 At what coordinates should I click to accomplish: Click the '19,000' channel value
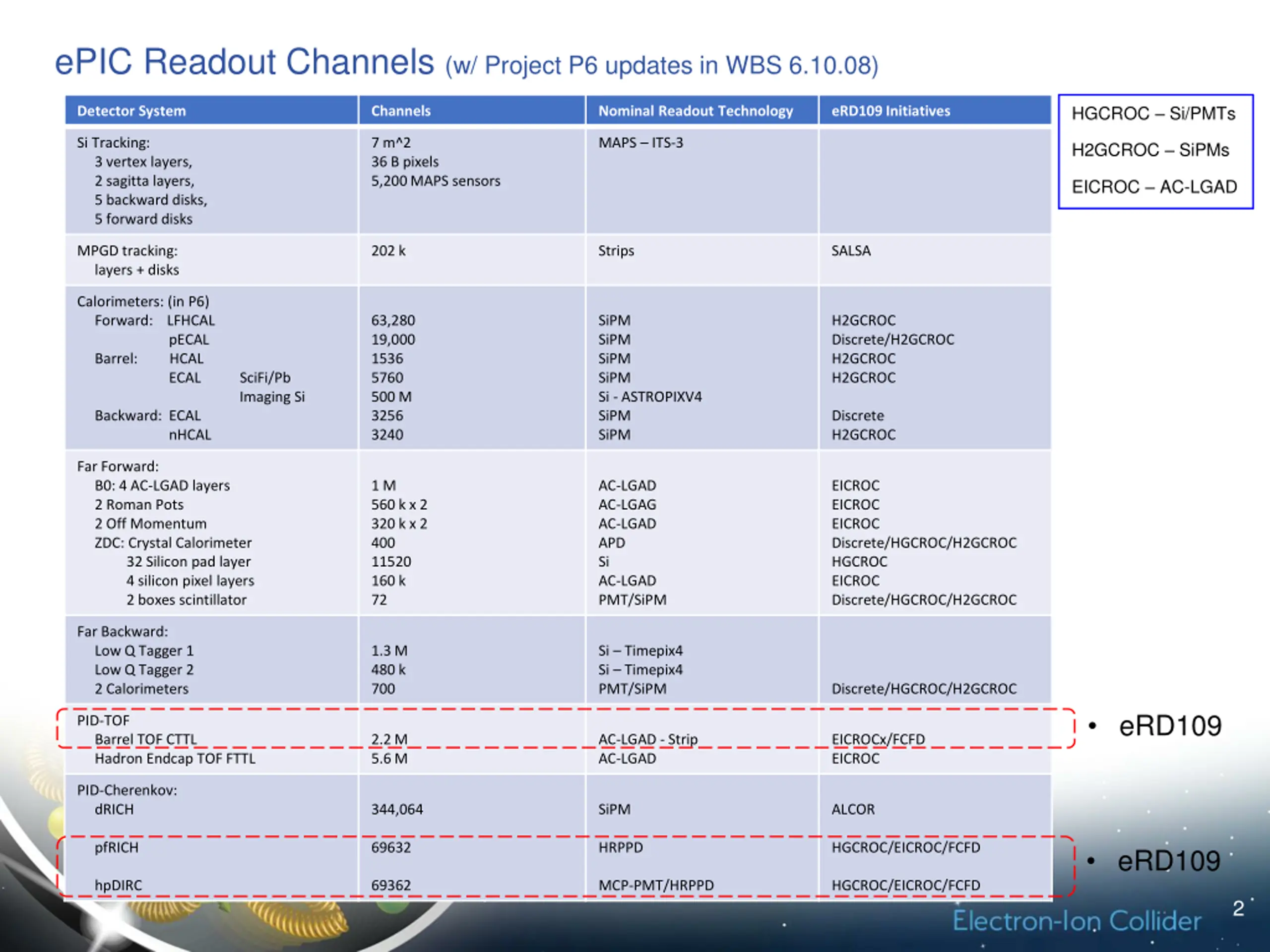(x=393, y=339)
